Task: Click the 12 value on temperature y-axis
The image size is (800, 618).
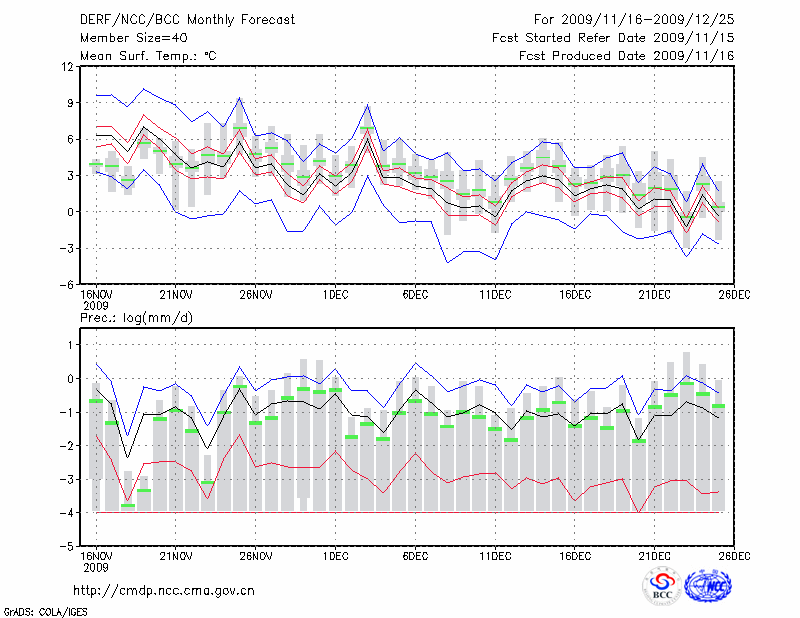Action: (68, 67)
